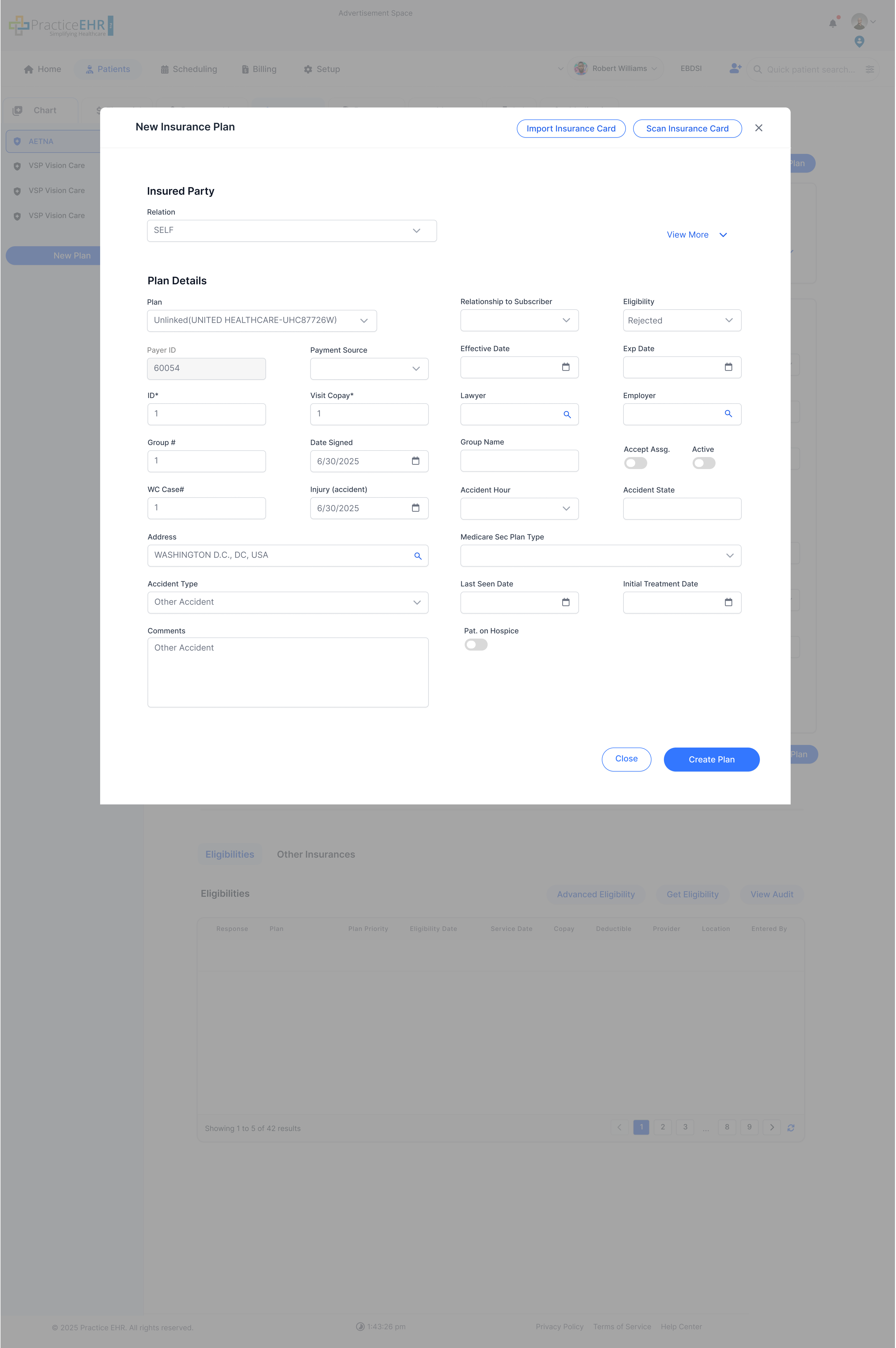Open the Injury (accident) calendar picker
896x1348 pixels.
[415, 508]
